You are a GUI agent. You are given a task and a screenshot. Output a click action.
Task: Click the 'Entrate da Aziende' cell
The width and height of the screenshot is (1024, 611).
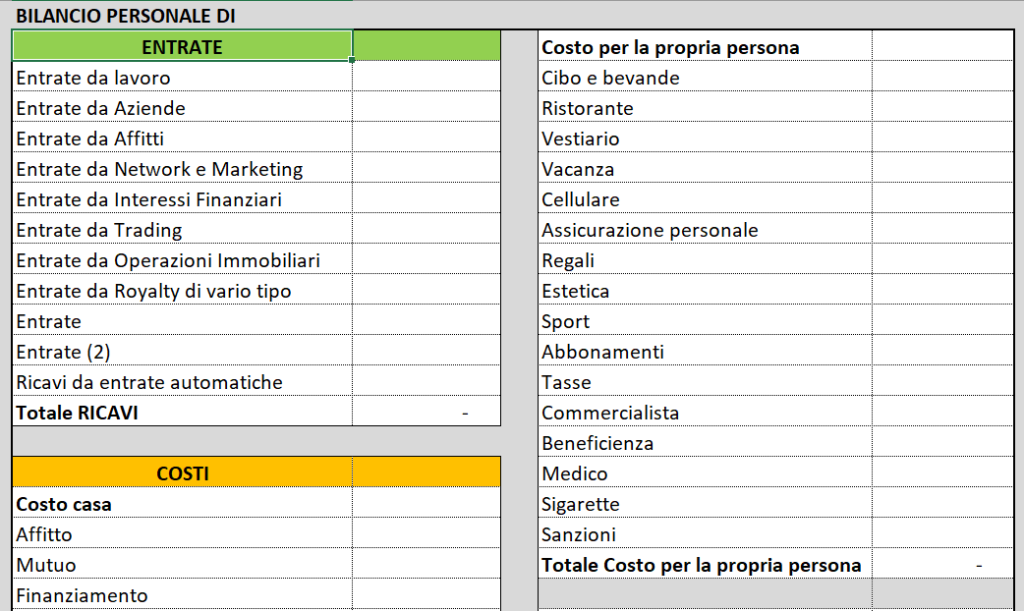[182, 108]
